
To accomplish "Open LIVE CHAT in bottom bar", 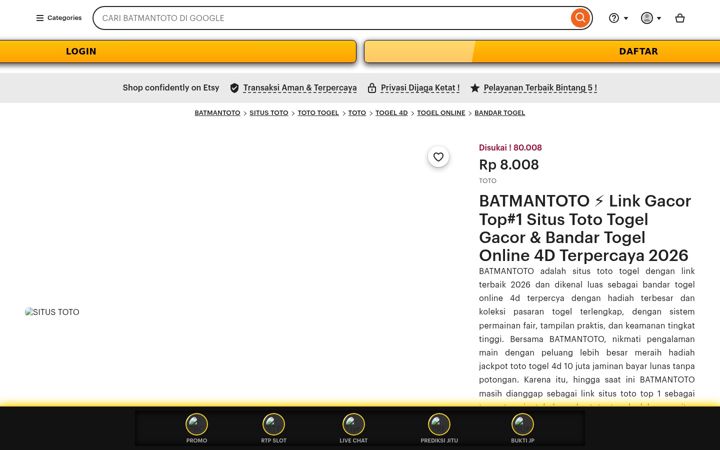I will 354,428.
